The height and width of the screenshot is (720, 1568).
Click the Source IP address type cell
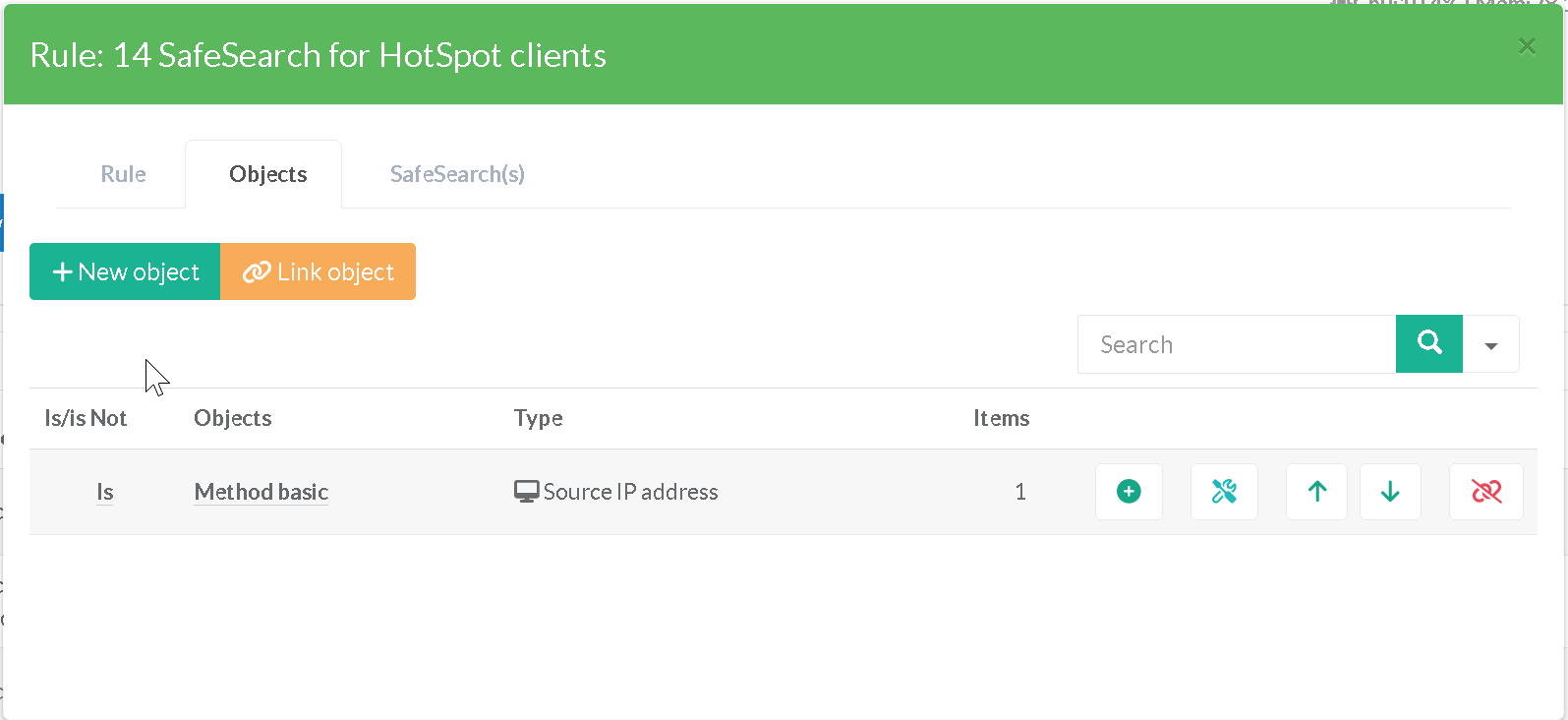coord(617,492)
